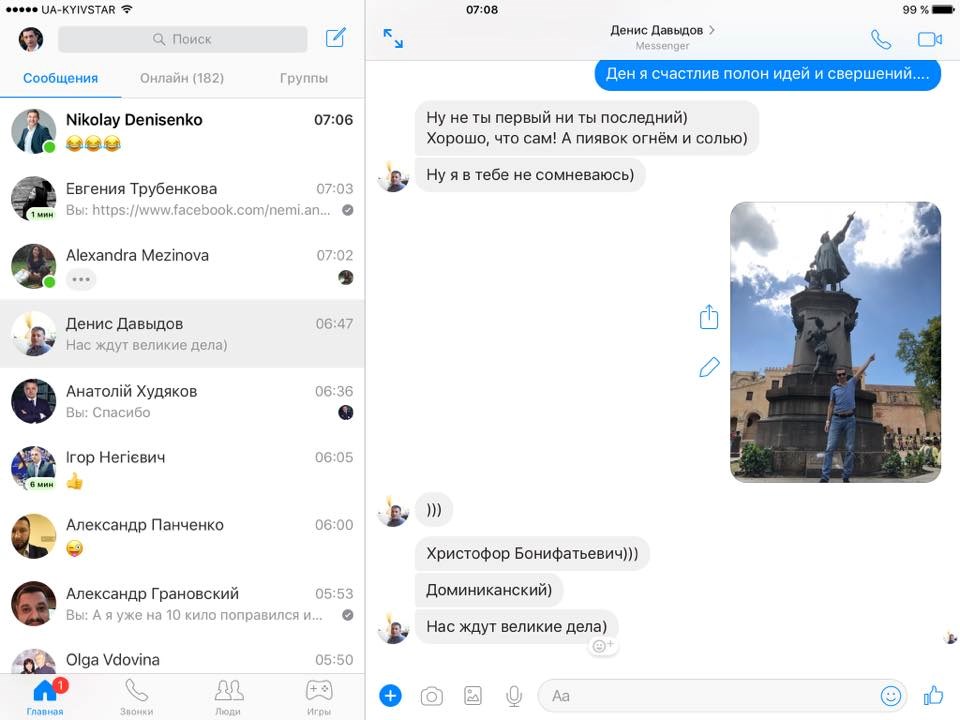Open the Звонки bottom tab

pyautogui.click(x=137, y=697)
